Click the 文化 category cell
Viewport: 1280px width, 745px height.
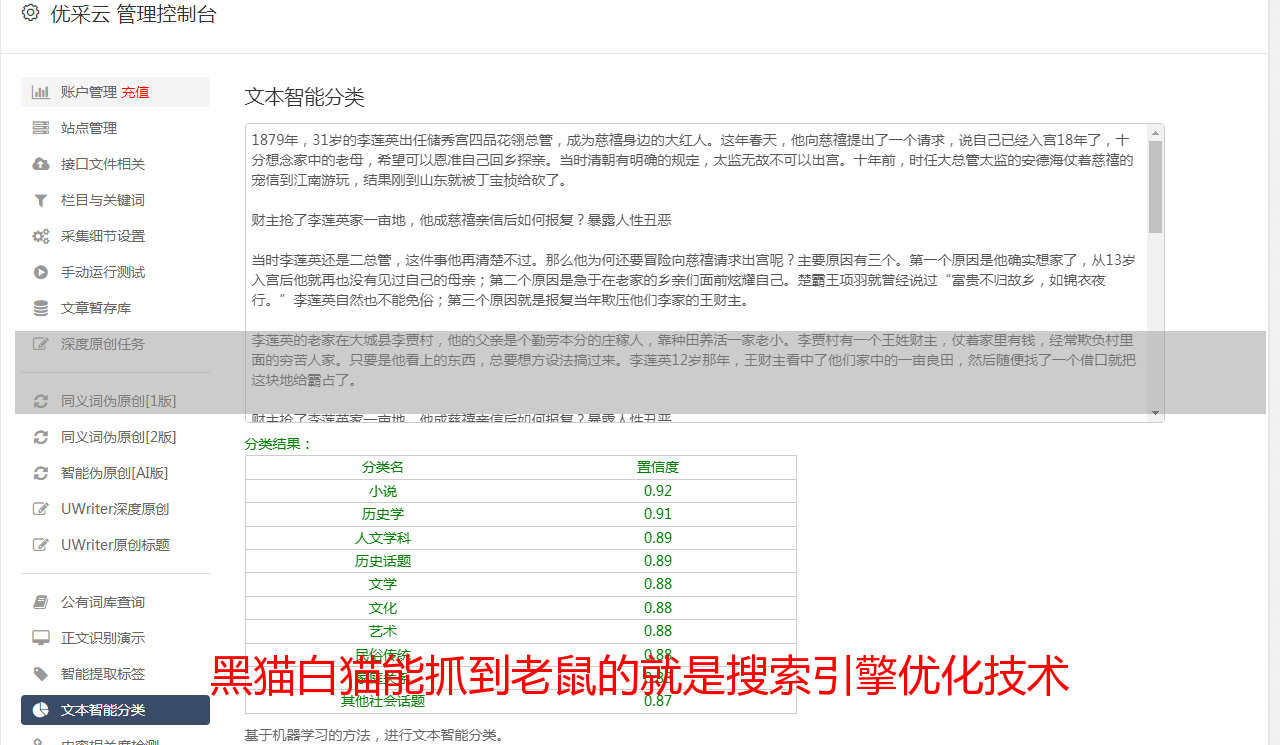(x=383, y=608)
